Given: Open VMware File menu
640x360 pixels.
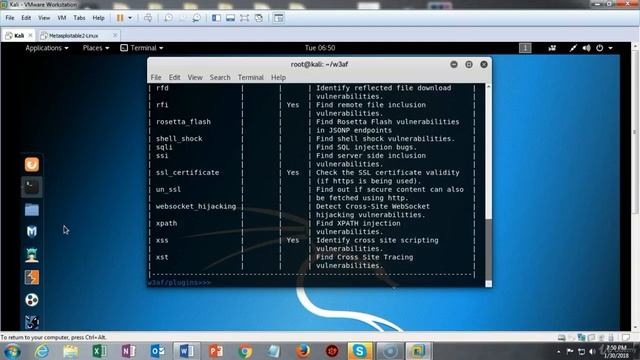Looking at the screenshot, I should pos(10,18).
